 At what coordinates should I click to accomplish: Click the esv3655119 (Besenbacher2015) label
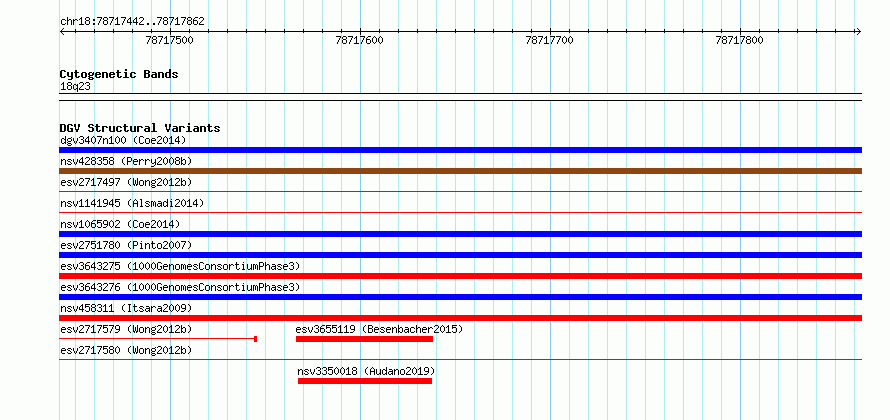coord(379,329)
